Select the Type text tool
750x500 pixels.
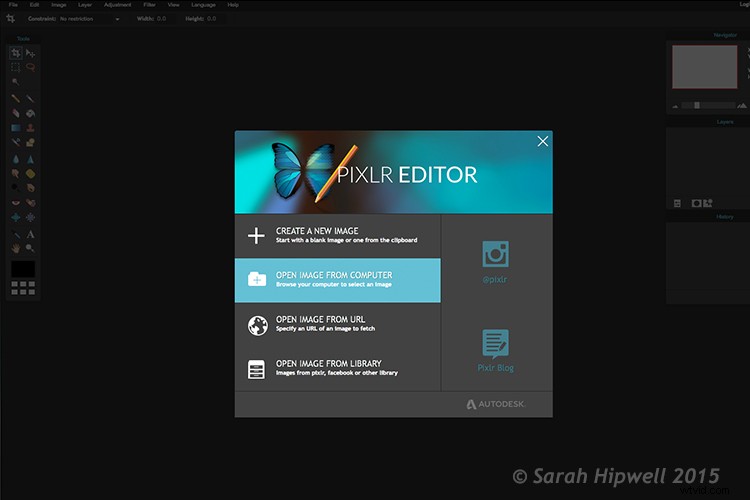[31, 234]
